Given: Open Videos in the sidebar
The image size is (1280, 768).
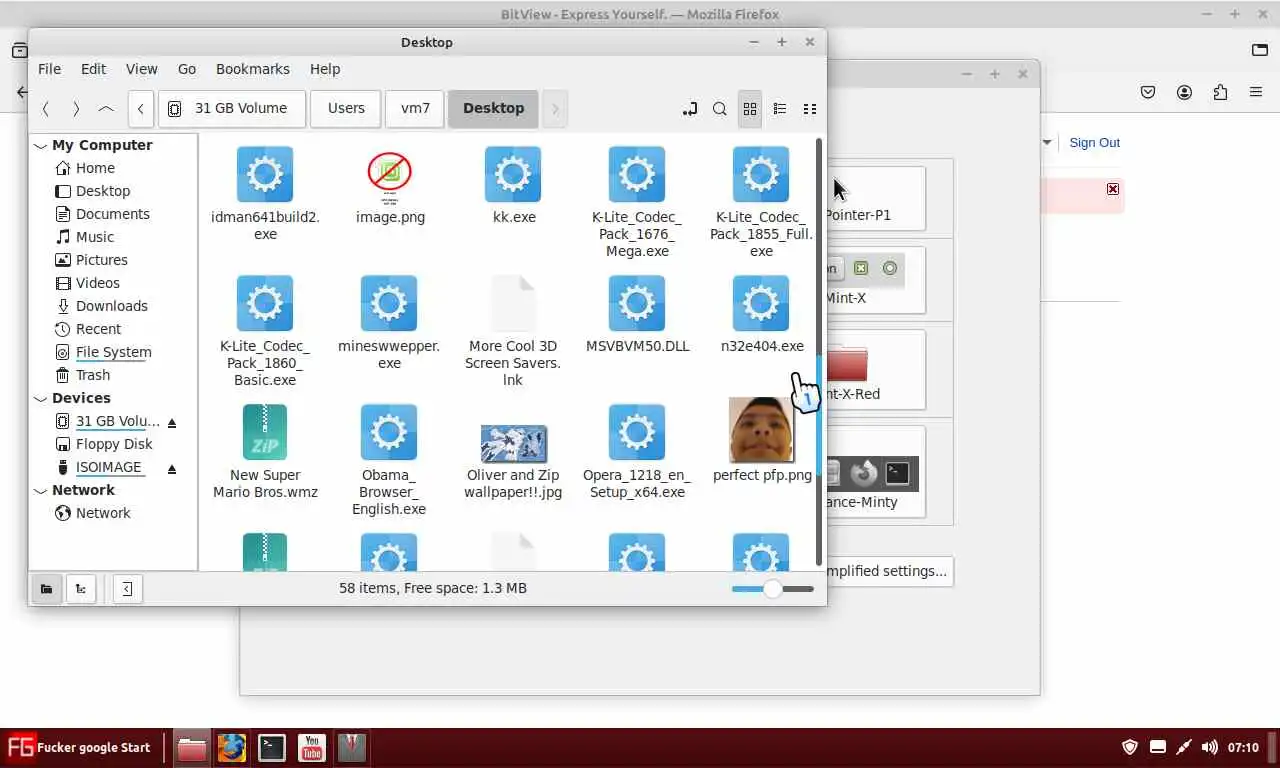Looking at the screenshot, I should point(98,283).
